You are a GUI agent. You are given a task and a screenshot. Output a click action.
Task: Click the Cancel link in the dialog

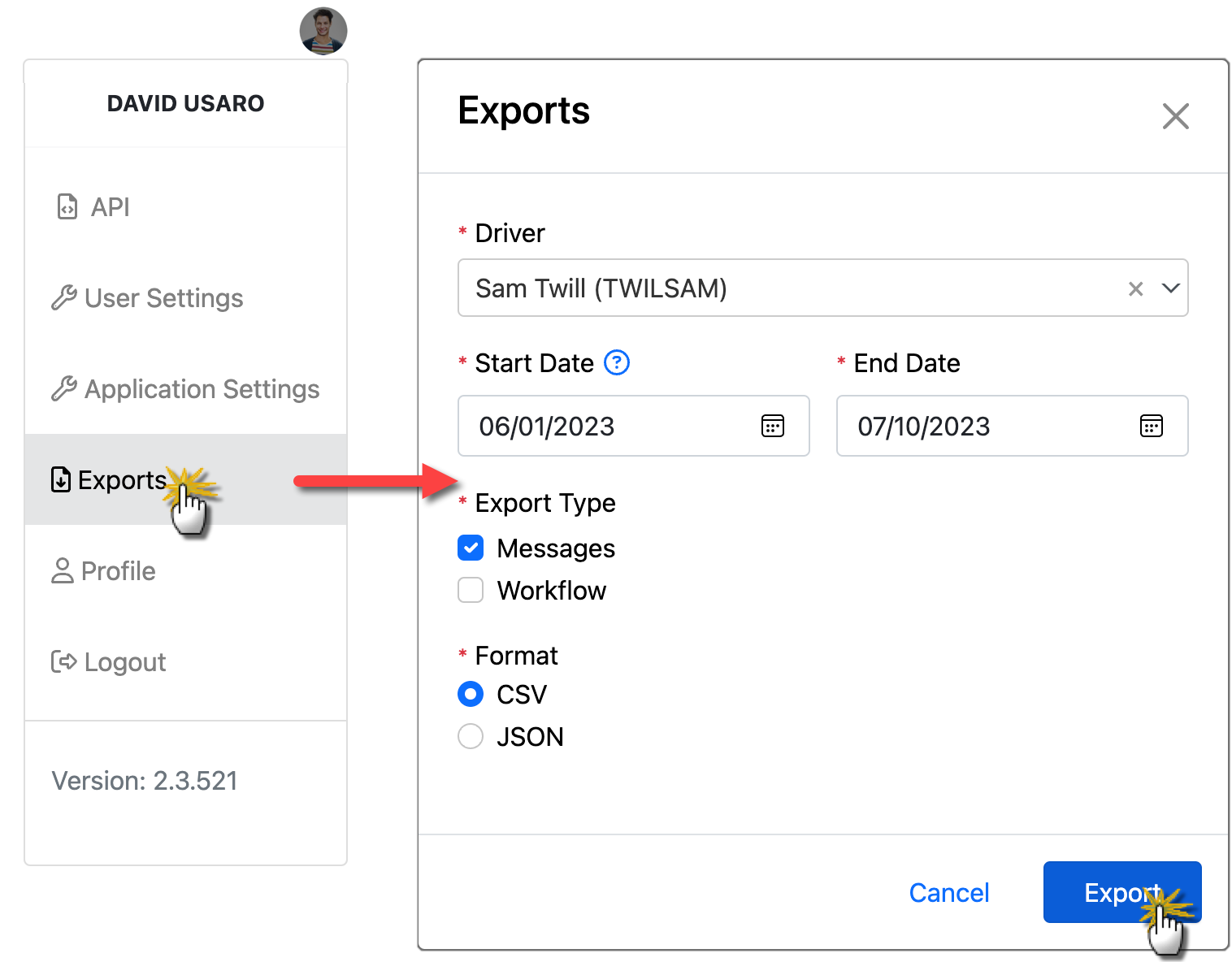point(948,893)
